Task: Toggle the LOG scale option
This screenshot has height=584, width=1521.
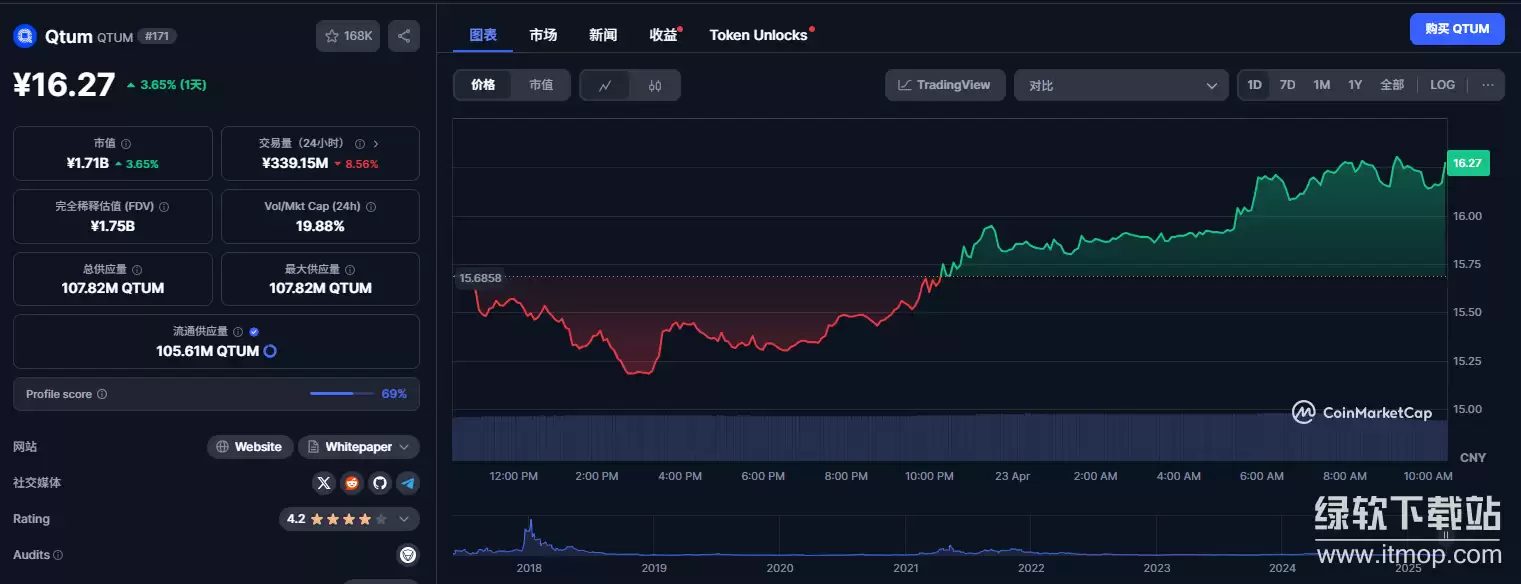Action: point(1443,85)
